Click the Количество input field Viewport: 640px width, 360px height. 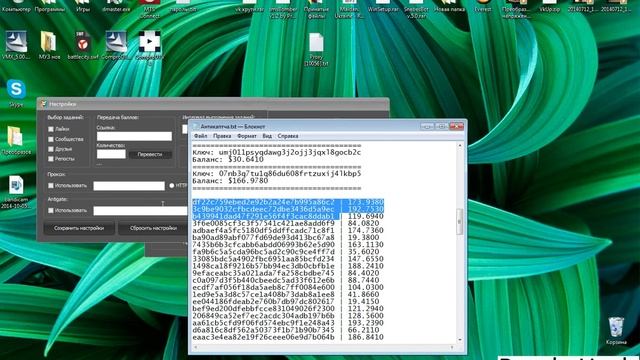[x=111, y=154]
